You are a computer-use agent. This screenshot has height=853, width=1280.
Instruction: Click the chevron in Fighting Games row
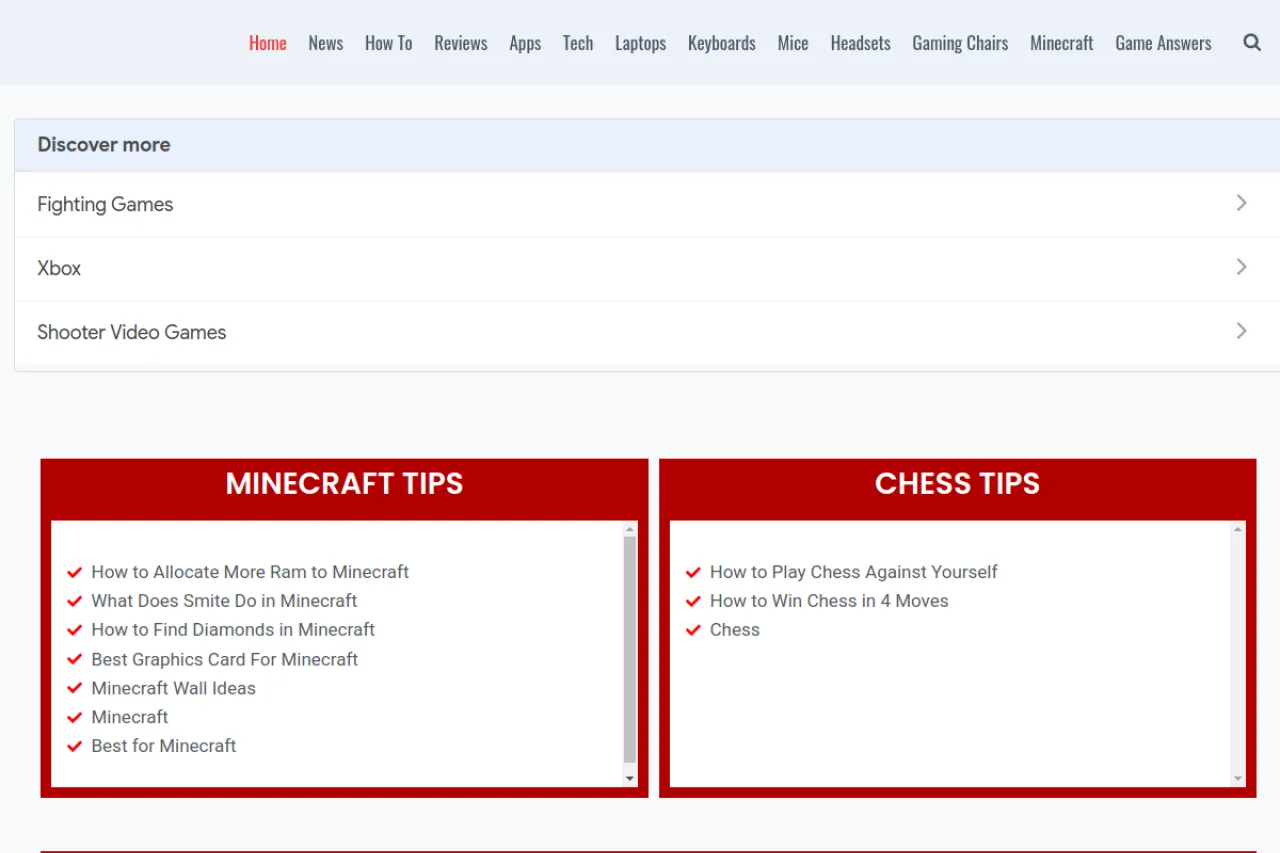1241,203
